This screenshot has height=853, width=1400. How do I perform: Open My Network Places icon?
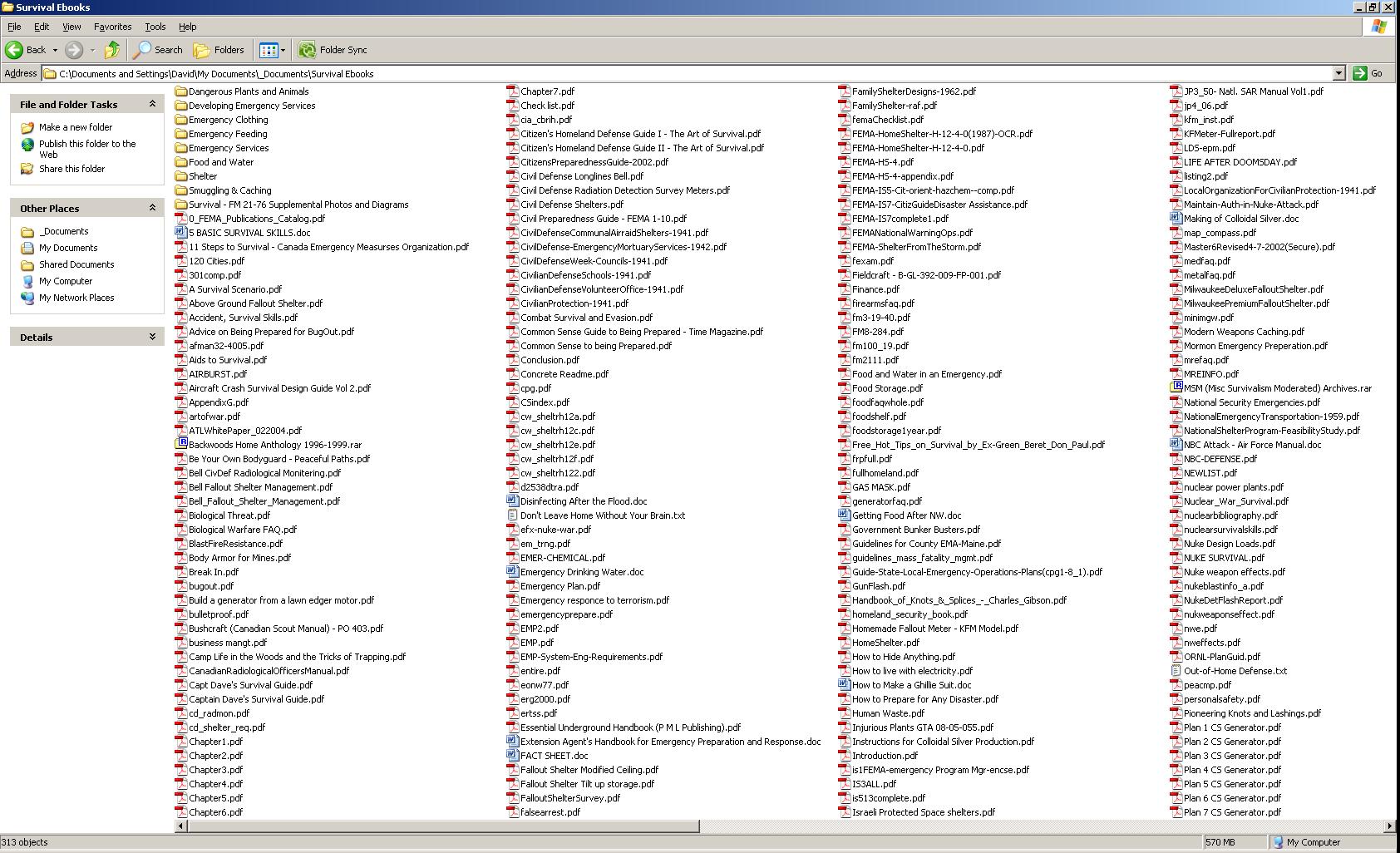[x=27, y=298]
